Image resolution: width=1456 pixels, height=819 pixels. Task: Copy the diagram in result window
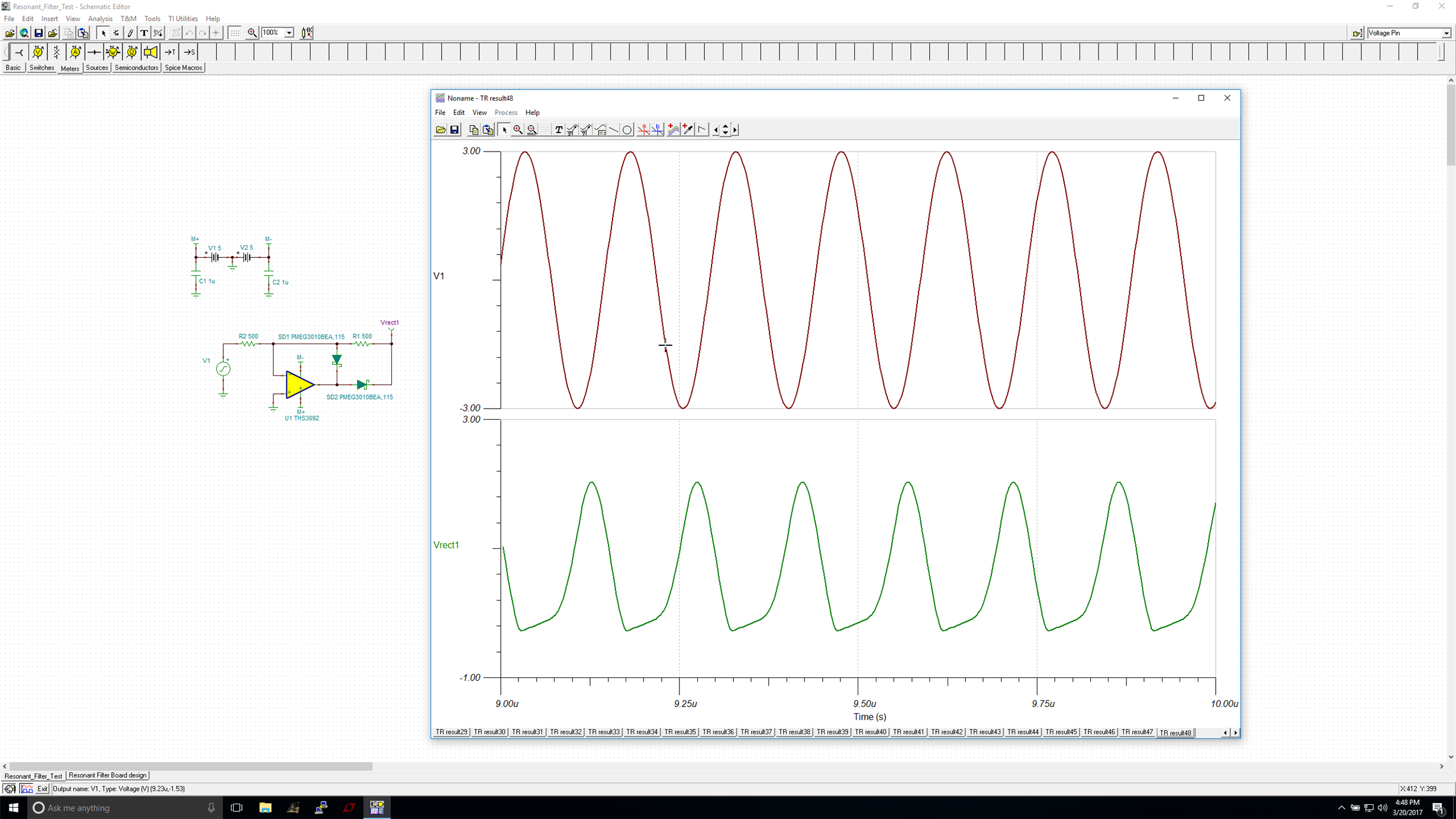click(473, 130)
